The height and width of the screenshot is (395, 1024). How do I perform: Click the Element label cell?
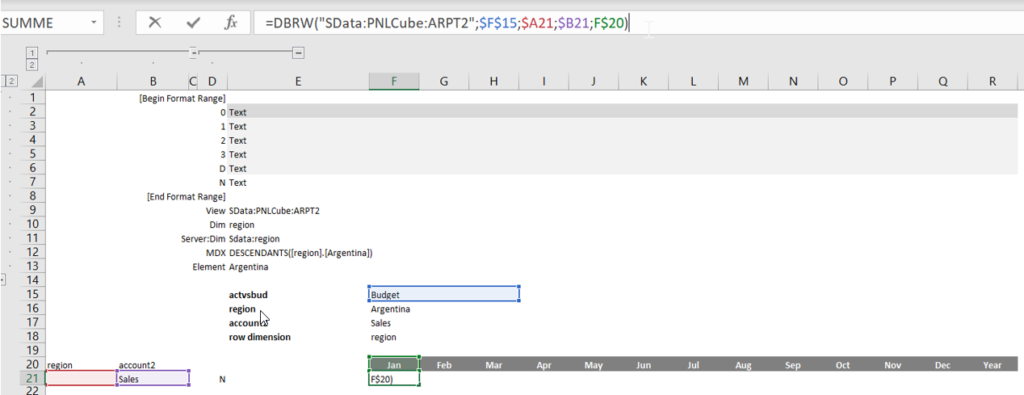pos(210,266)
